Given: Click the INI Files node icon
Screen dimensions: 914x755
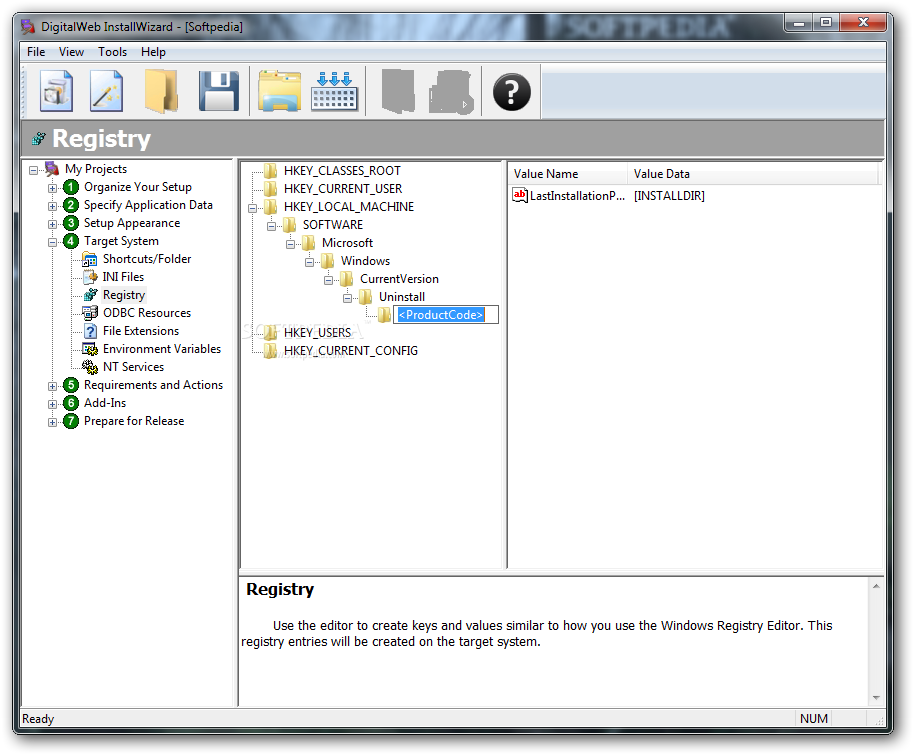Looking at the screenshot, I should pos(90,278).
